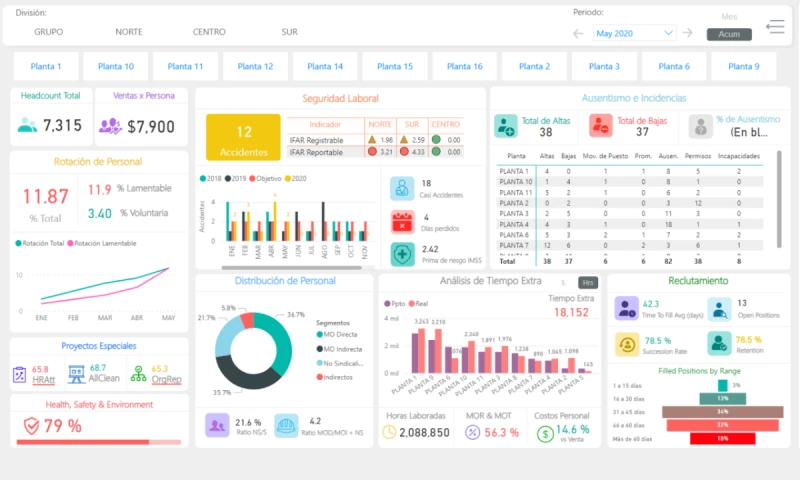Click the Total de Bajas icon

[x=600, y=126]
